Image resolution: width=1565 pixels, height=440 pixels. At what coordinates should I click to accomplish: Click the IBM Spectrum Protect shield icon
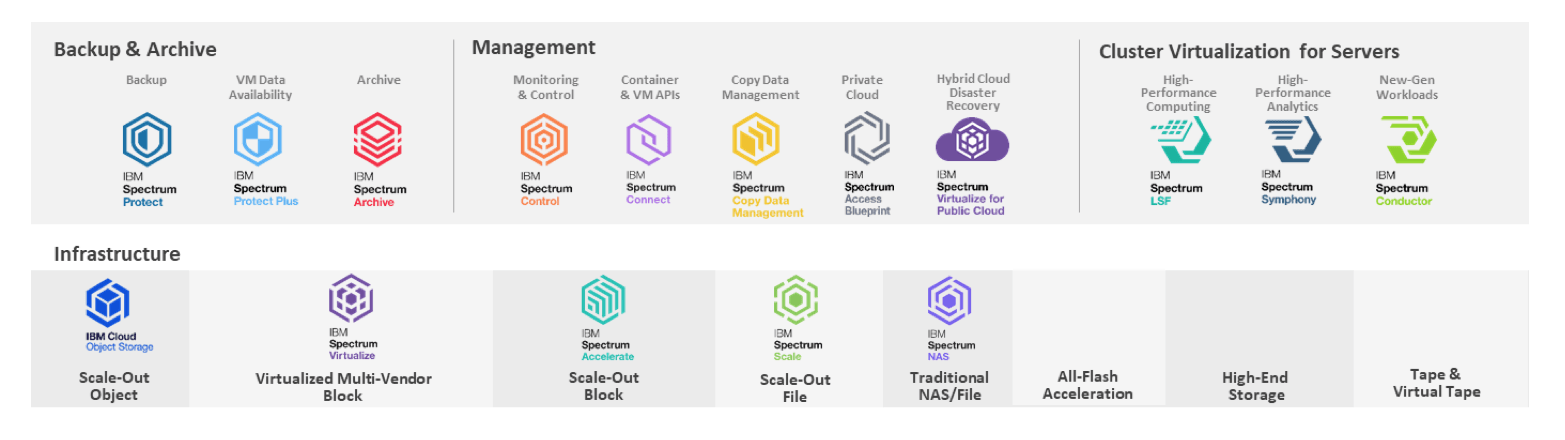tap(147, 139)
